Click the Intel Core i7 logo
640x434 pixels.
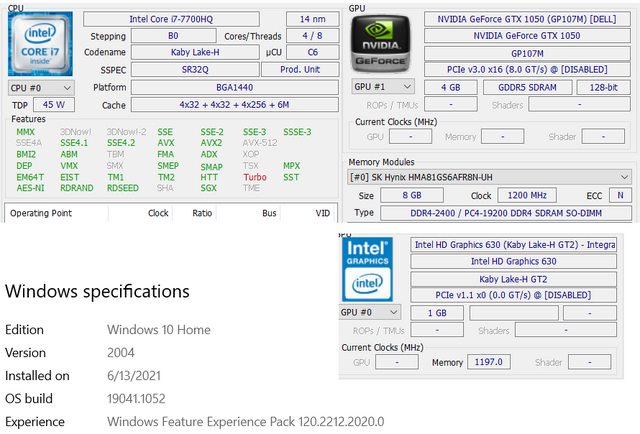pyautogui.click(x=40, y=44)
